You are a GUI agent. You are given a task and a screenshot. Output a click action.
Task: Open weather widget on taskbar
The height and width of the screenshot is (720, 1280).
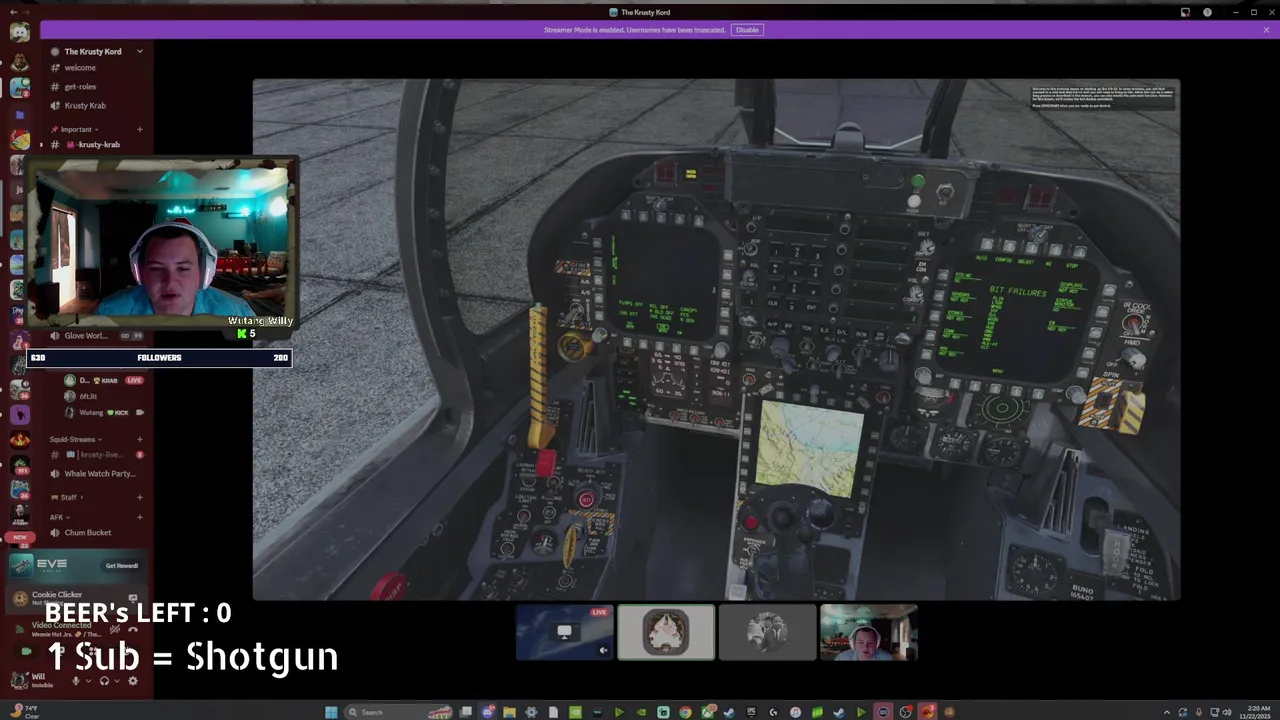point(24,712)
